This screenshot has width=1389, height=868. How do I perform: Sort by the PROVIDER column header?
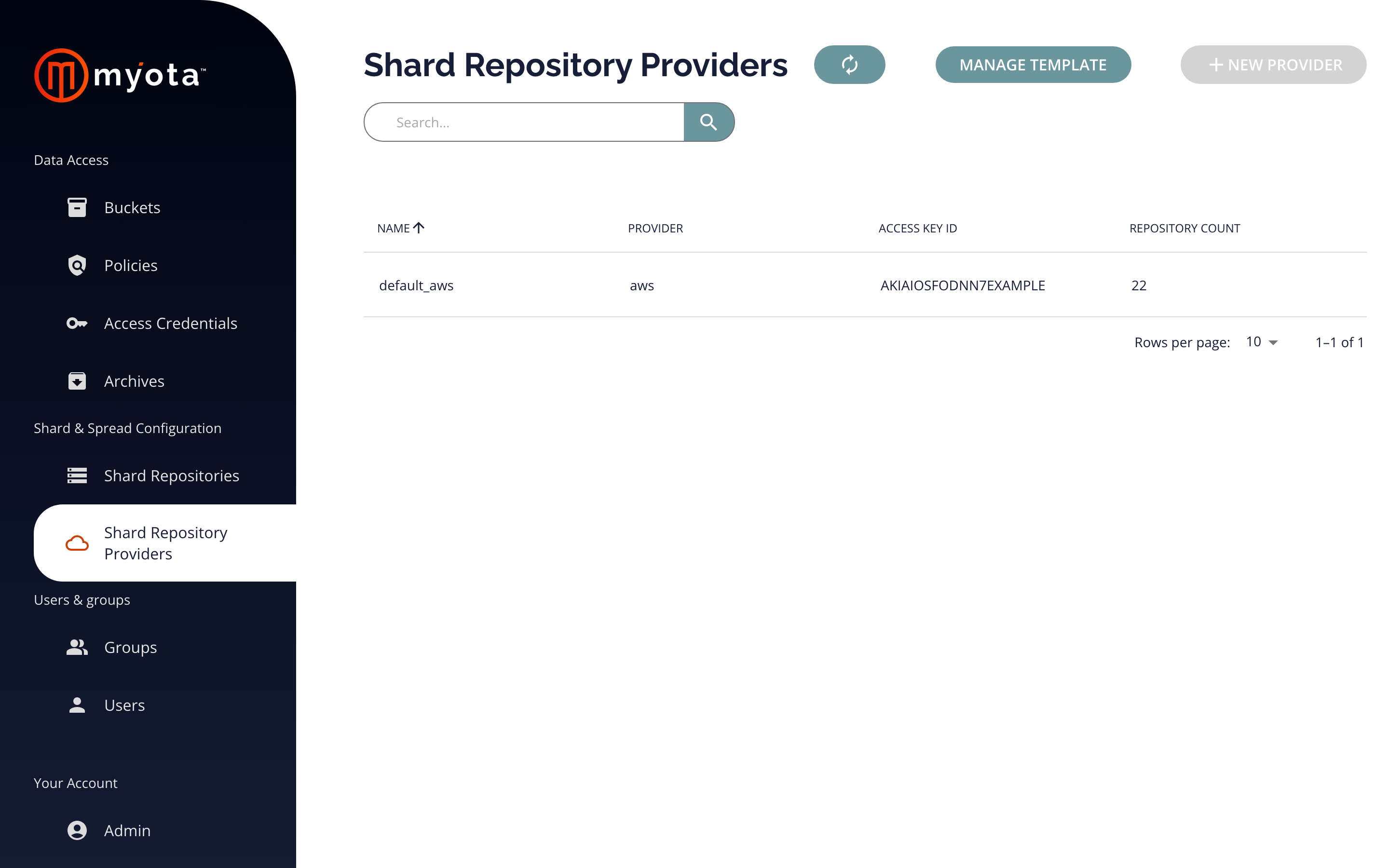coord(655,228)
